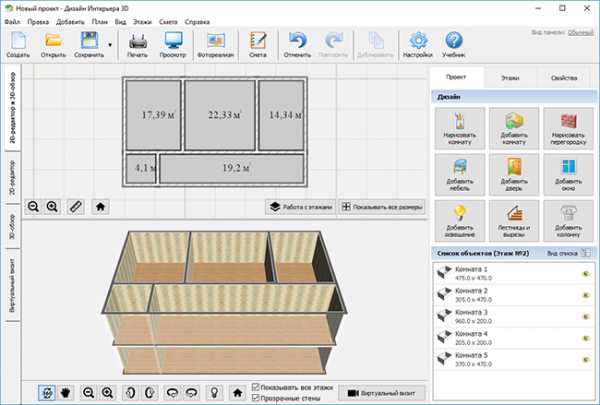The height and width of the screenshot is (405, 600).
Task: Click the Добавить комнату button
Action: coord(514,128)
